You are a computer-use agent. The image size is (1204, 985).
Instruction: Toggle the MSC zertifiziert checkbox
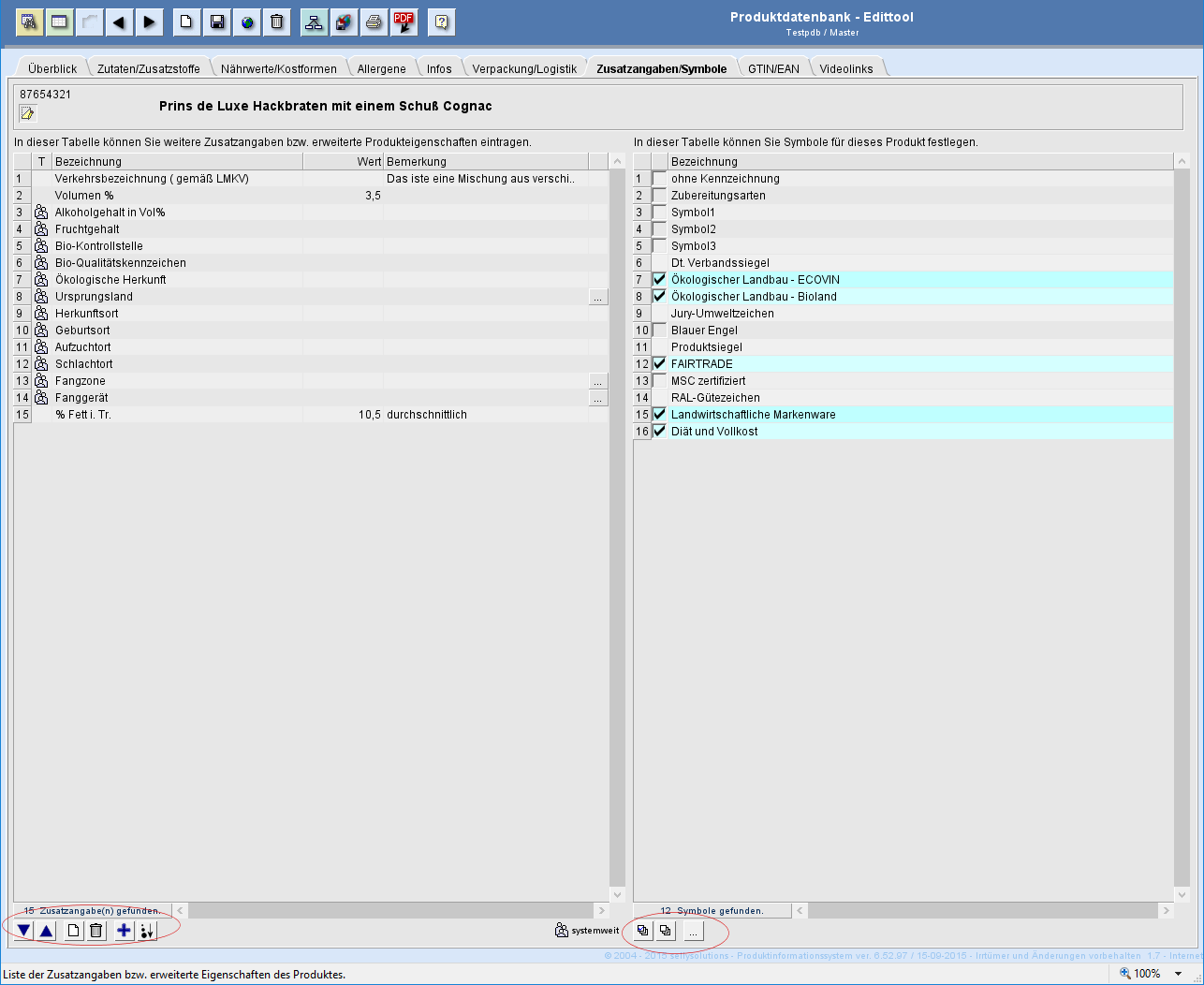[x=660, y=381]
